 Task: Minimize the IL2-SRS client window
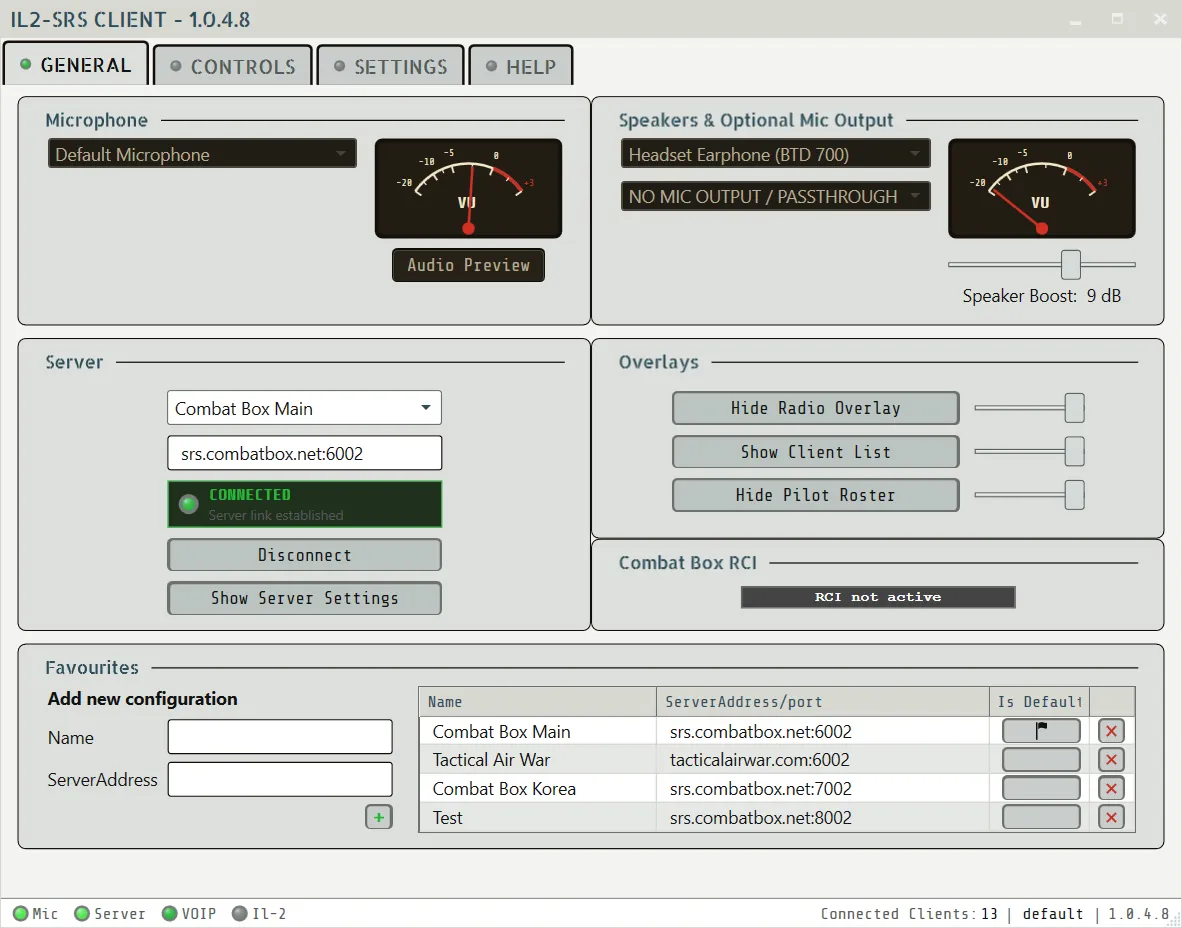1076,20
